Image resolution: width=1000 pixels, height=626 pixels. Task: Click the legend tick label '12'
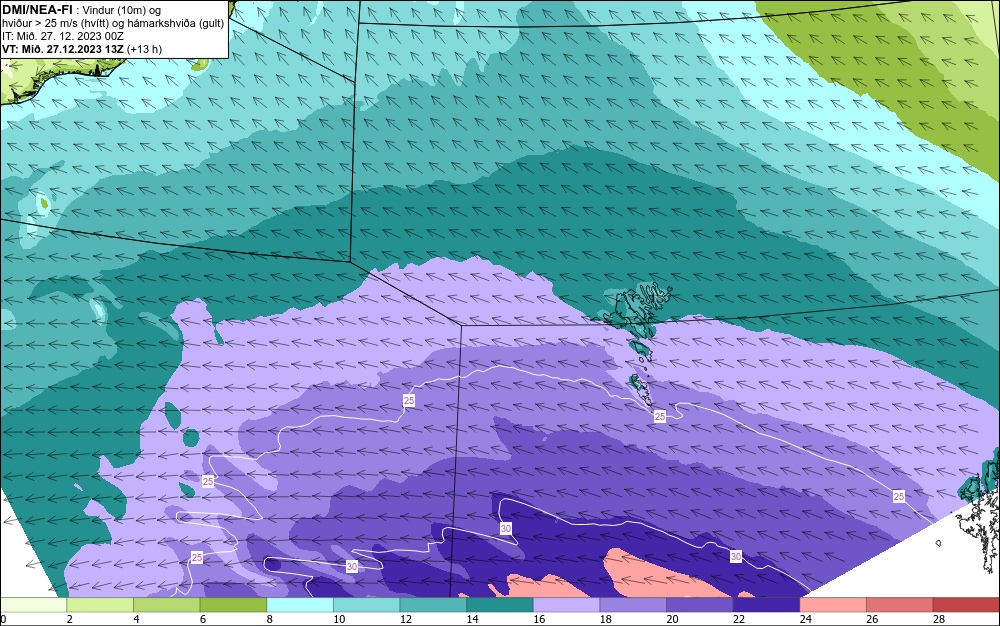coord(406,619)
